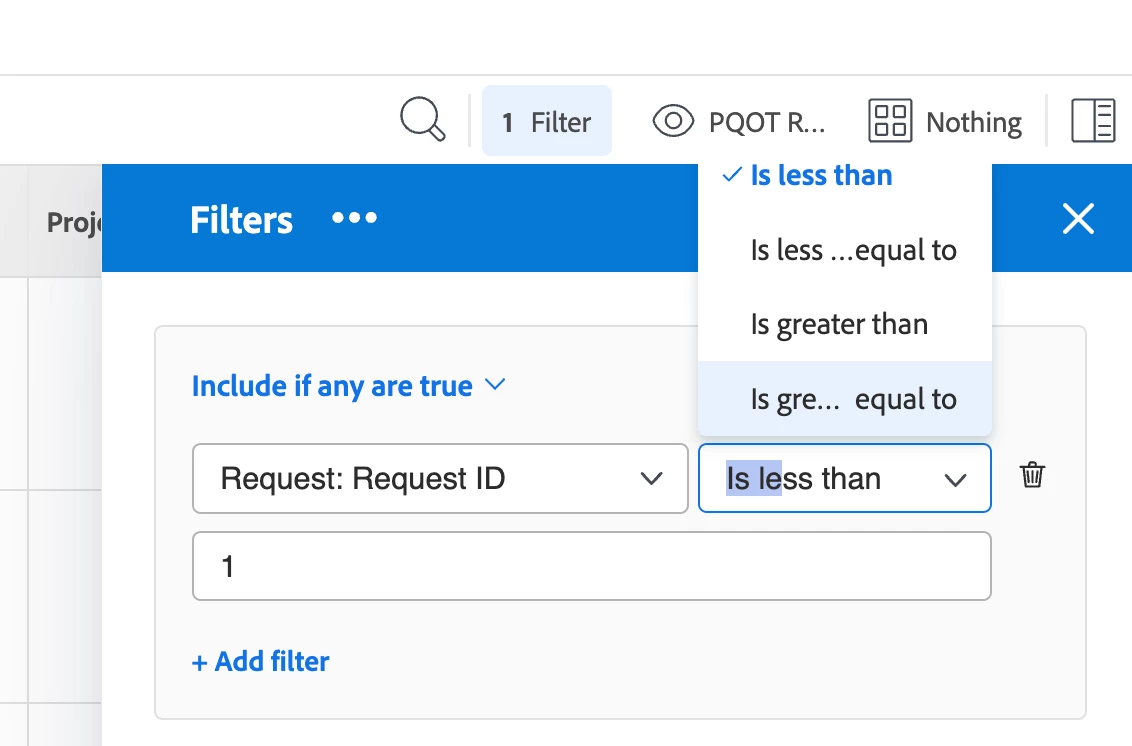The image size is (1132, 746).
Task: Click the Filters panel title
Action: click(241, 219)
